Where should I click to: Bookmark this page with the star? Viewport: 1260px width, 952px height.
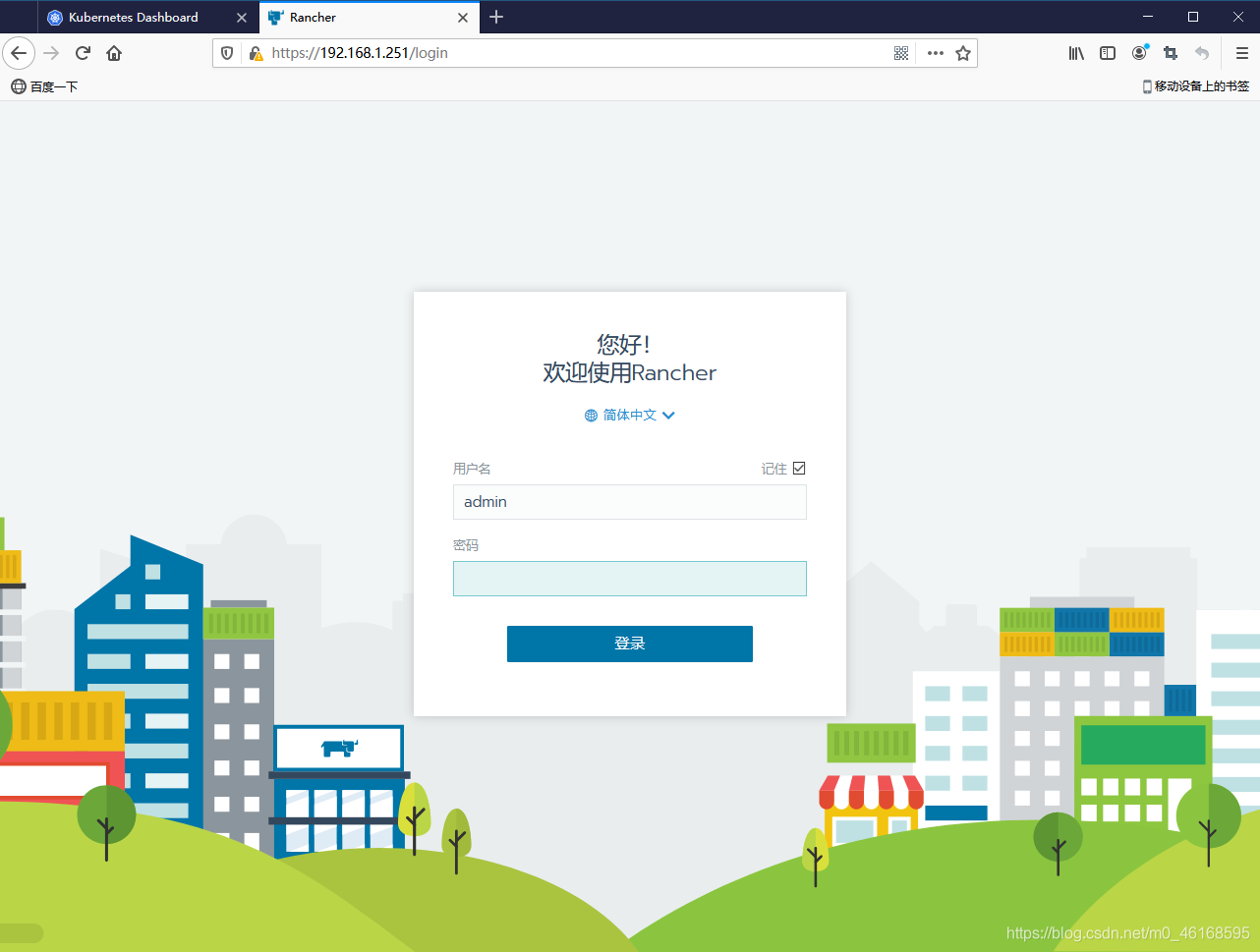pyautogui.click(x=963, y=53)
